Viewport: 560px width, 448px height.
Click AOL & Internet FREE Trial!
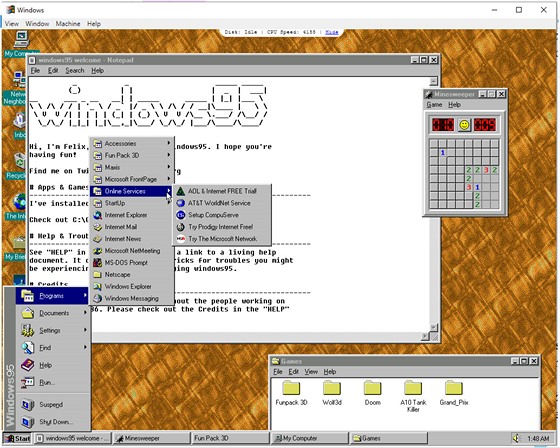coord(222,191)
